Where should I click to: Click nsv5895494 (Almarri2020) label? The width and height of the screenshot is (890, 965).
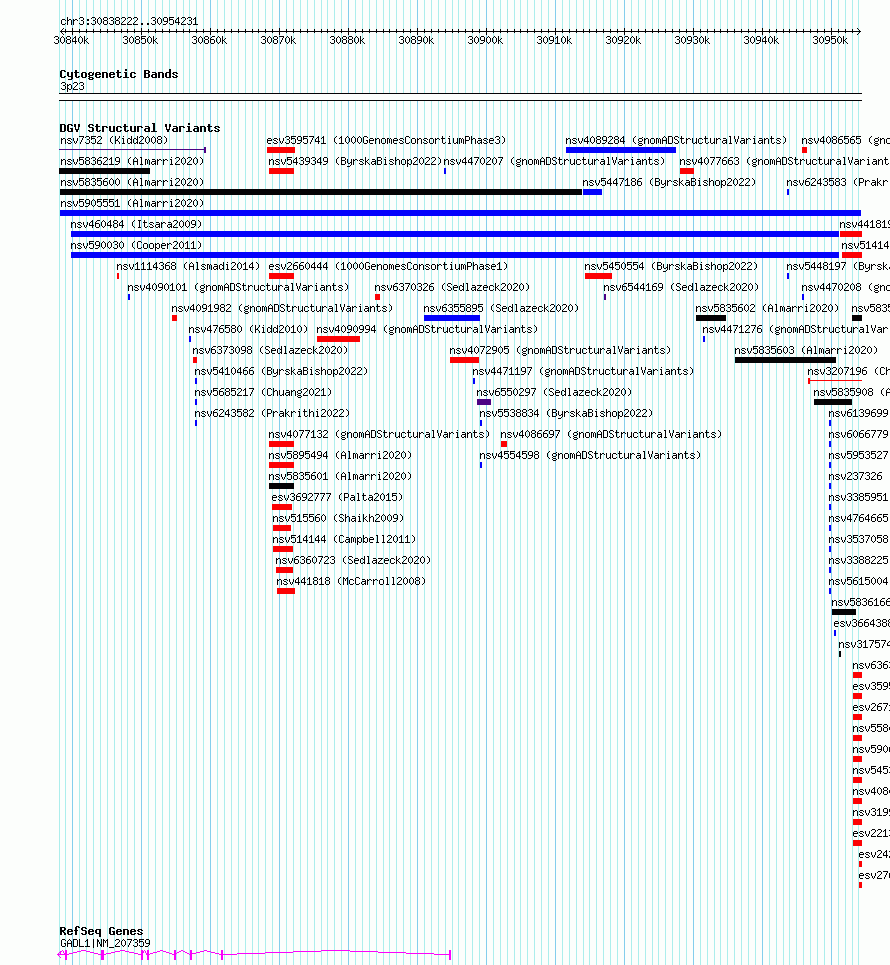[340, 455]
